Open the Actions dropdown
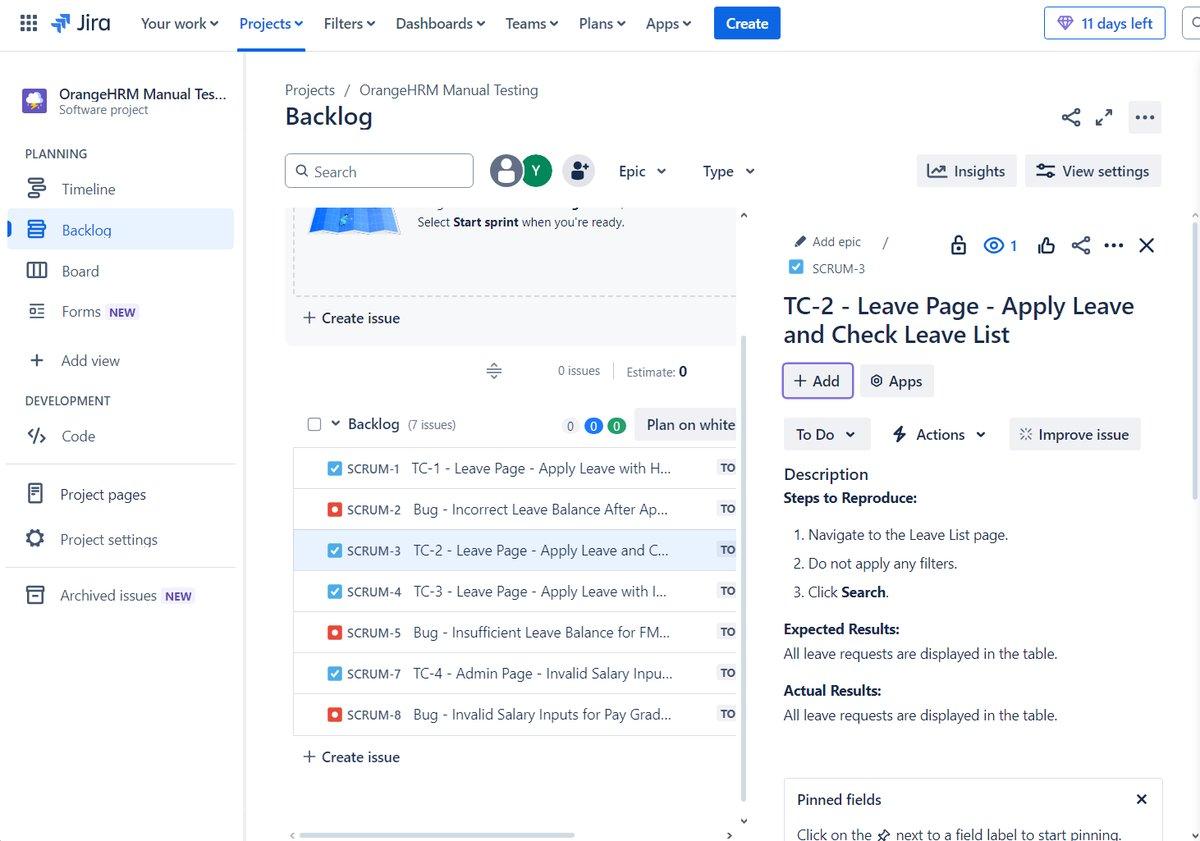Screen dimensions: 1200x841 (939, 434)
